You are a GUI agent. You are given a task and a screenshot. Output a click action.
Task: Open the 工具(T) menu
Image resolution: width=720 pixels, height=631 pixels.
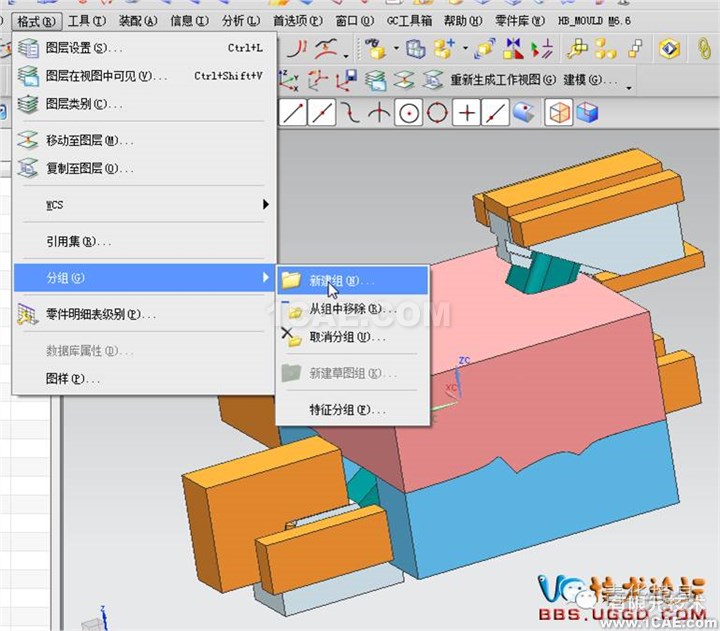[87, 21]
